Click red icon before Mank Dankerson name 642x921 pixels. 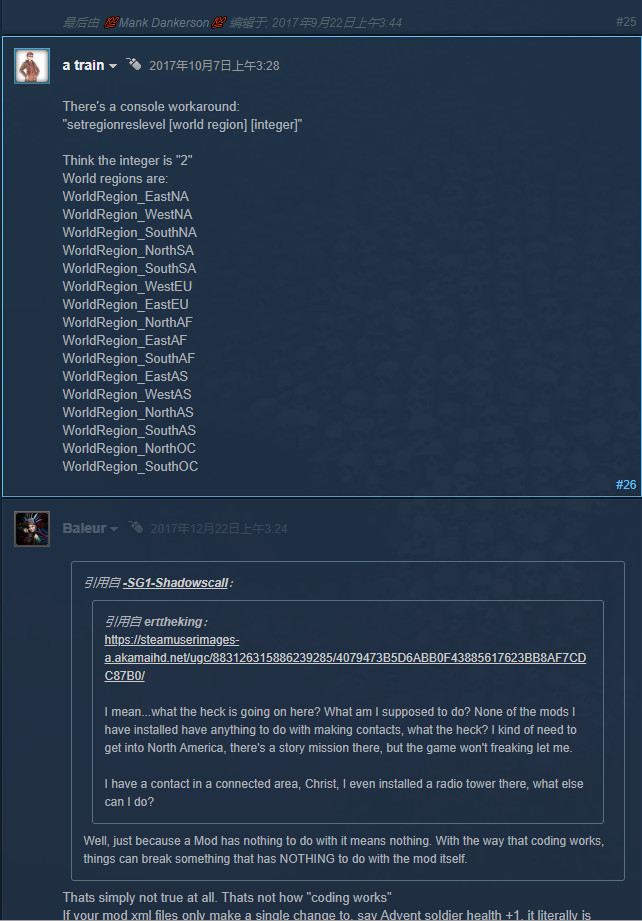[111, 23]
